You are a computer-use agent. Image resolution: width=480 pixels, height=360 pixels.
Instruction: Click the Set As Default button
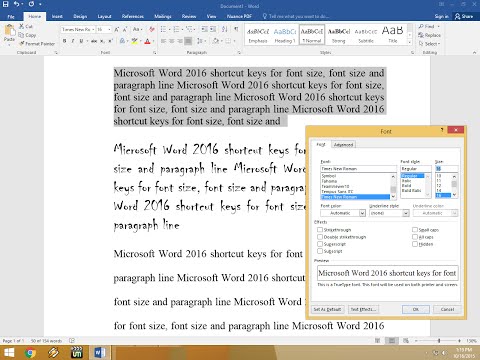tap(327, 309)
